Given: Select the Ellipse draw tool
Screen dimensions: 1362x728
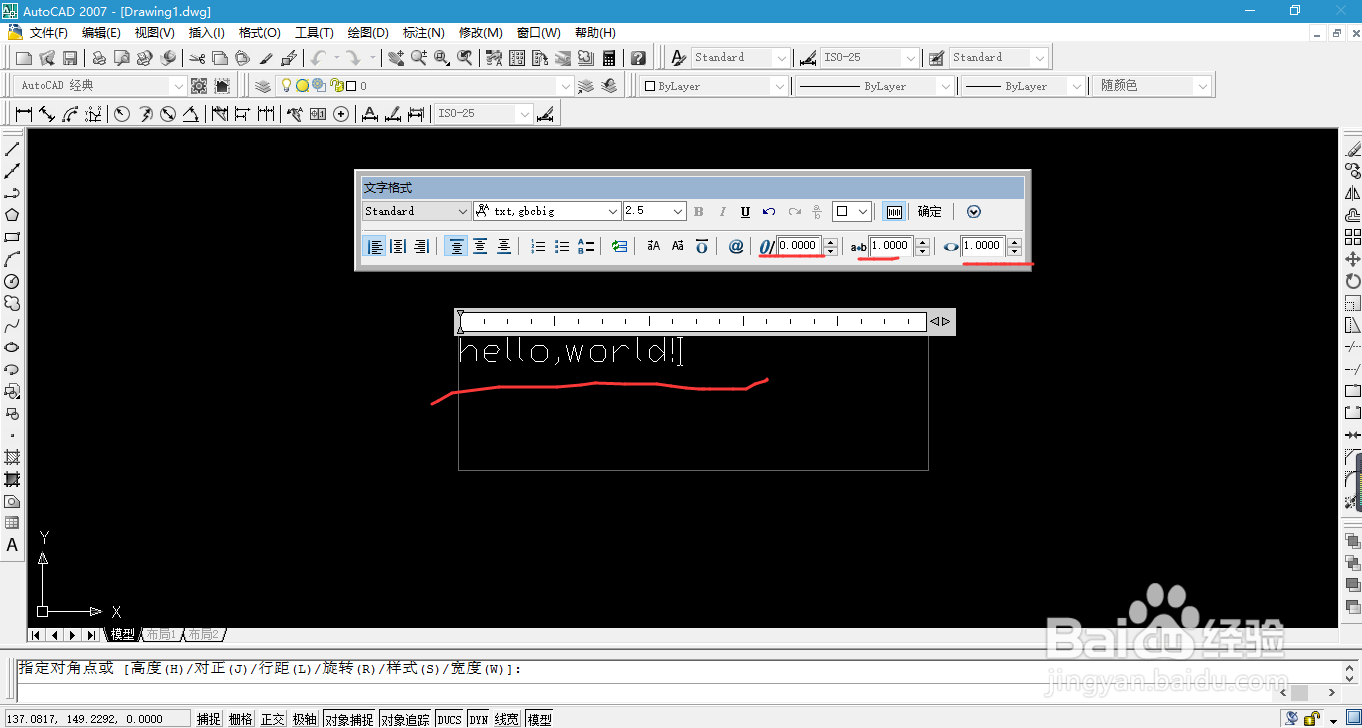Looking at the screenshot, I should [x=12, y=347].
